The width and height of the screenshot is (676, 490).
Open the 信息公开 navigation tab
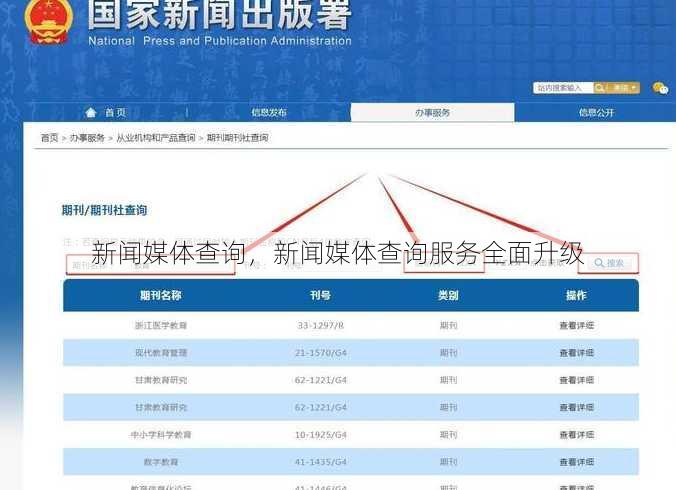click(596, 112)
